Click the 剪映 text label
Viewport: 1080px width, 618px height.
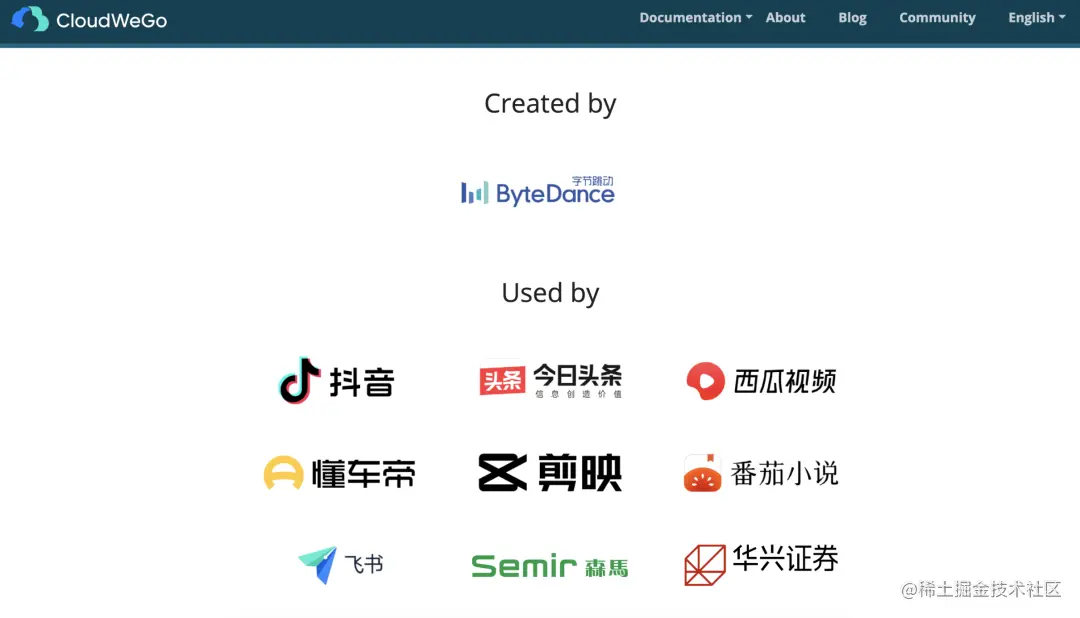click(x=580, y=473)
